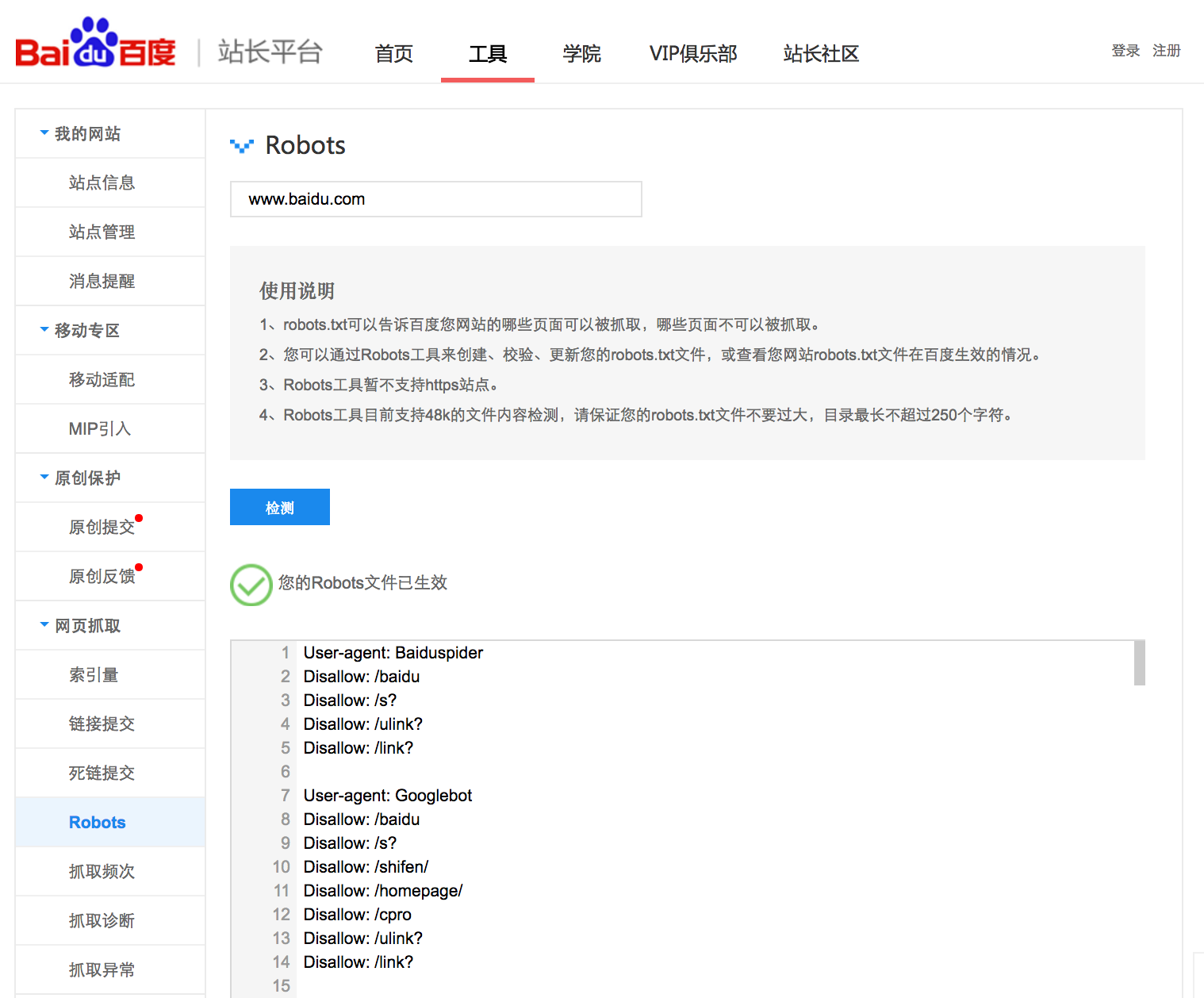Open the 首页 tab
The width and height of the screenshot is (1204, 998).
(394, 54)
